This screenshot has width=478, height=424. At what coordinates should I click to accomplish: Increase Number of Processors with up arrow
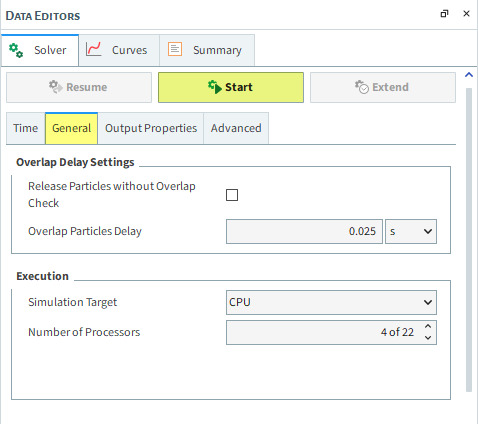(428, 326)
